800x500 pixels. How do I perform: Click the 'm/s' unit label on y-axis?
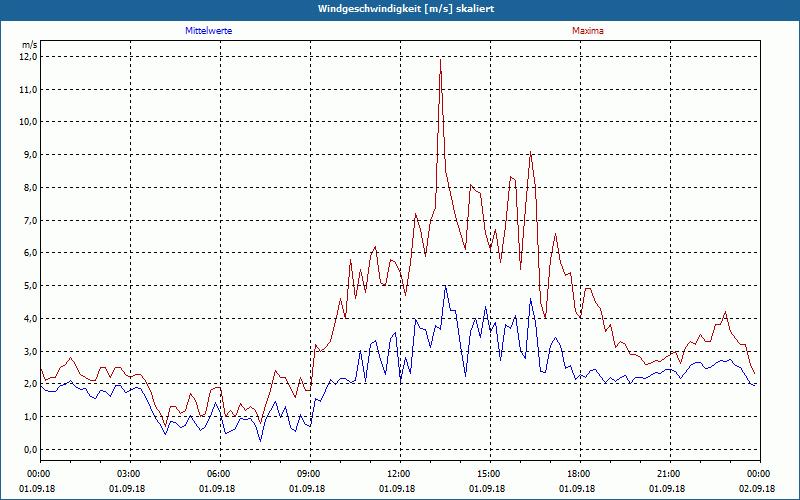[30, 45]
